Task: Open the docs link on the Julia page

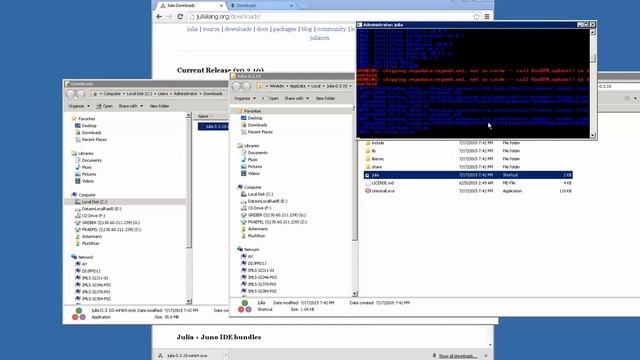Action: (262, 29)
